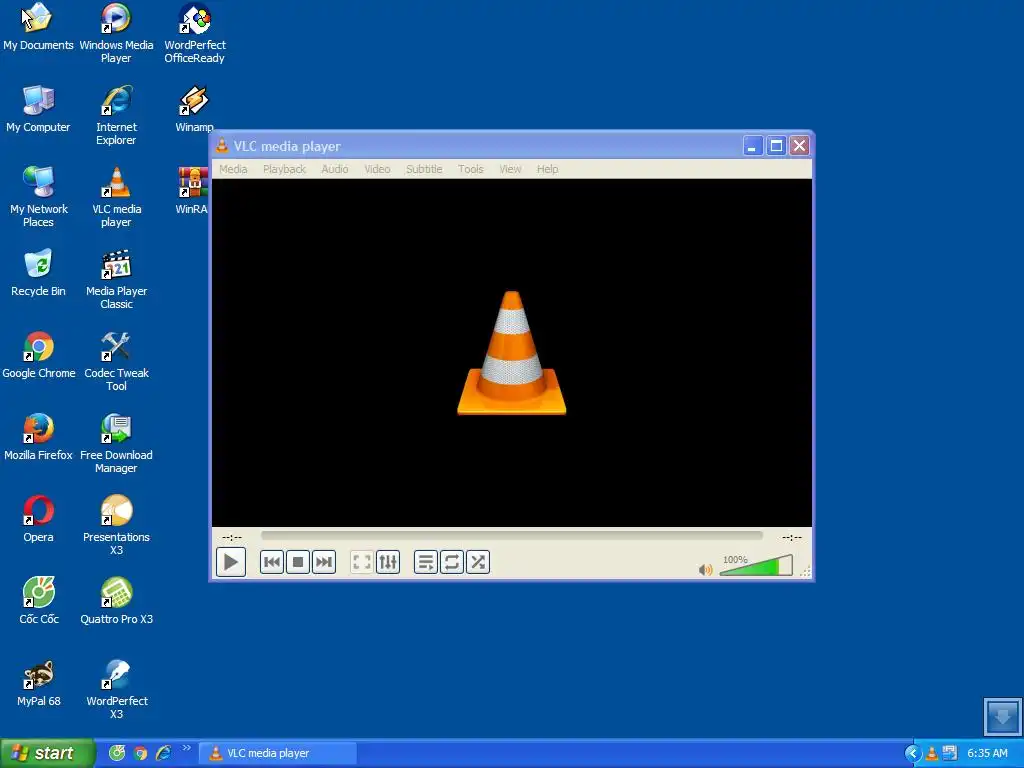Toggle random shuffle playback button
This screenshot has width=1024, height=768.
[477, 562]
